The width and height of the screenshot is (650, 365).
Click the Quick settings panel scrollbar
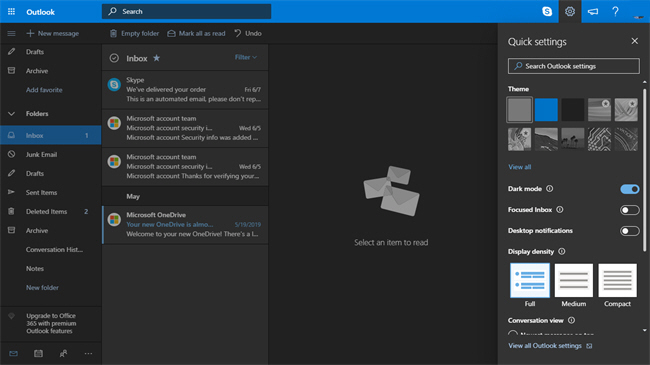point(644,170)
